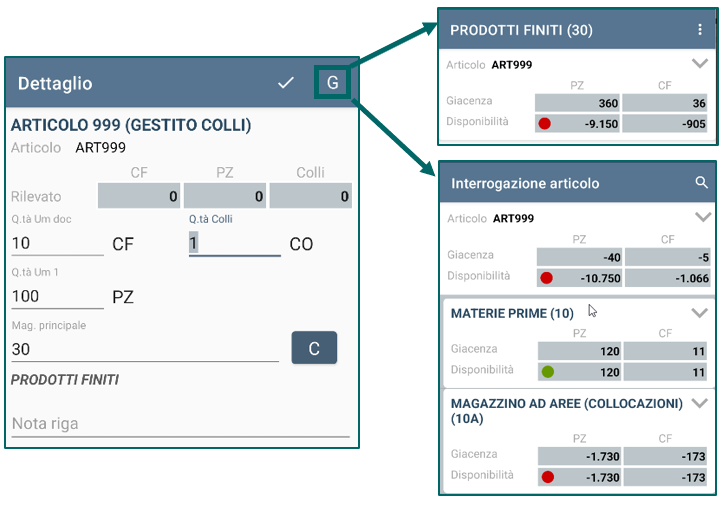
Task: Confirm with the checkmark icon in Dettaglio
Action: click(286, 83)
